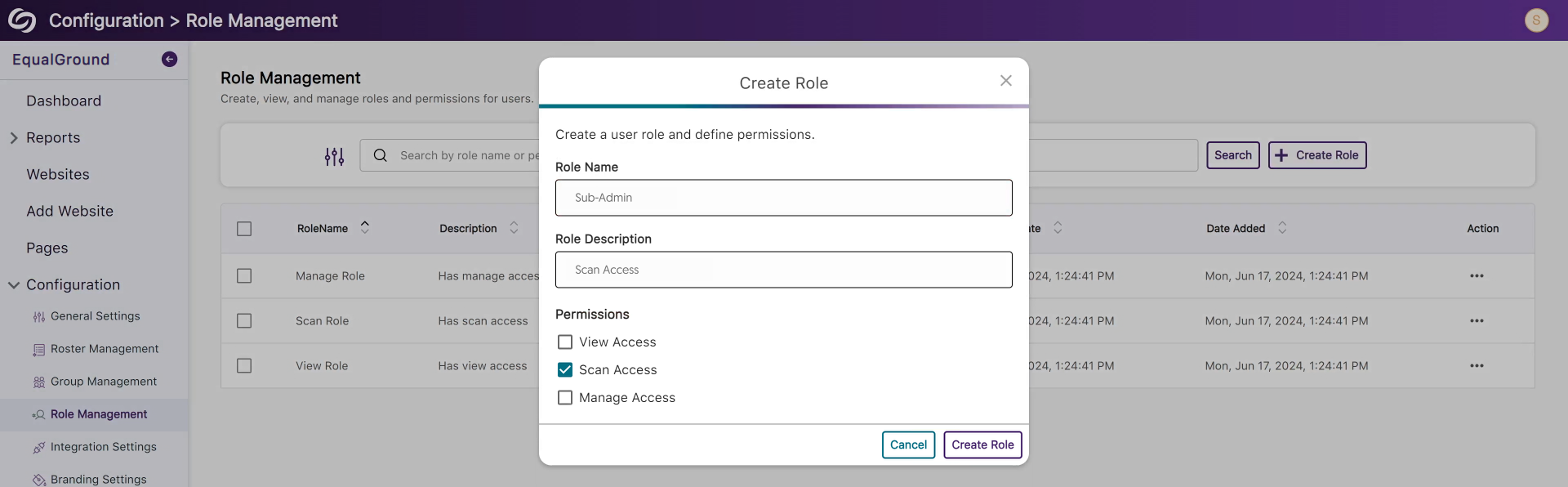Open the user avatar menu
Image resolution: width=1568 pixels, height=487 pixels.
pos(1536,20)
